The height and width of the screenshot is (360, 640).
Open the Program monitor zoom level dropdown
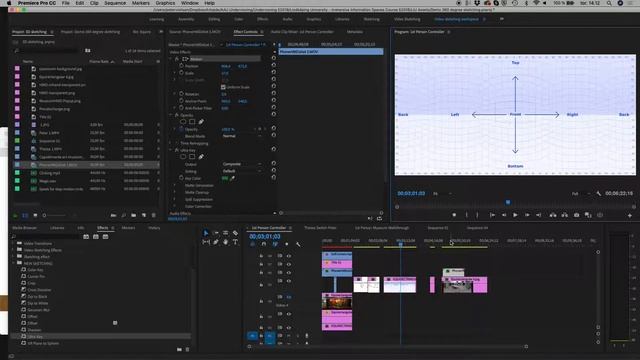point(442,193)
